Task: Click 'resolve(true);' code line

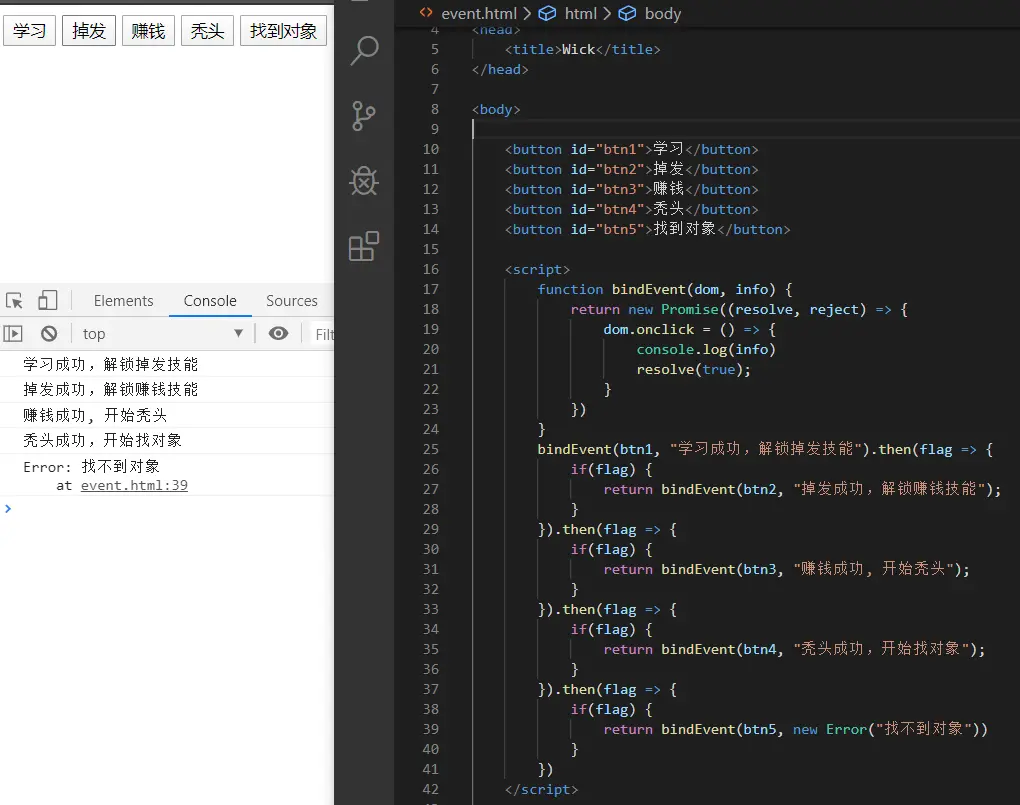Action: click(693, 370)
